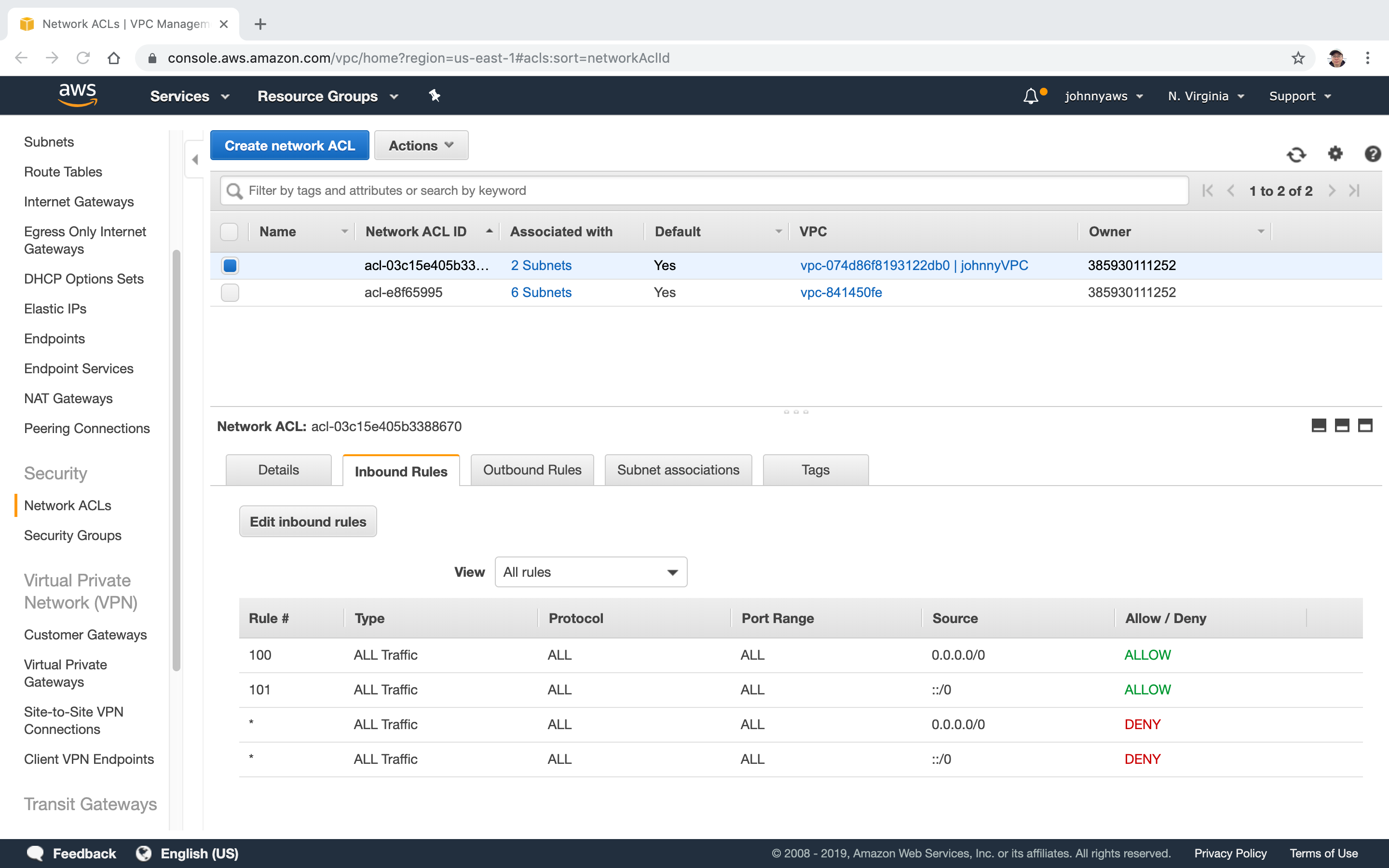Viewport: 1389px width, 868px height.
Task: Open the Default column filter arrow
Action: point(778,231)
